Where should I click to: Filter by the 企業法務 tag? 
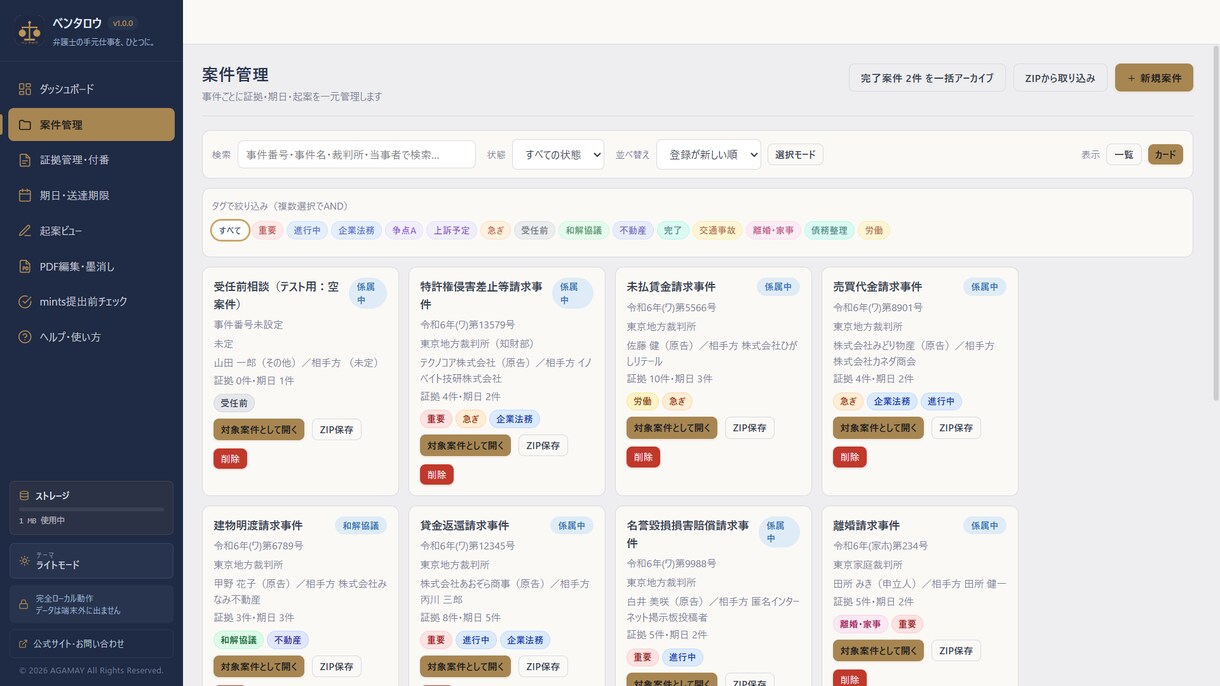356,231
